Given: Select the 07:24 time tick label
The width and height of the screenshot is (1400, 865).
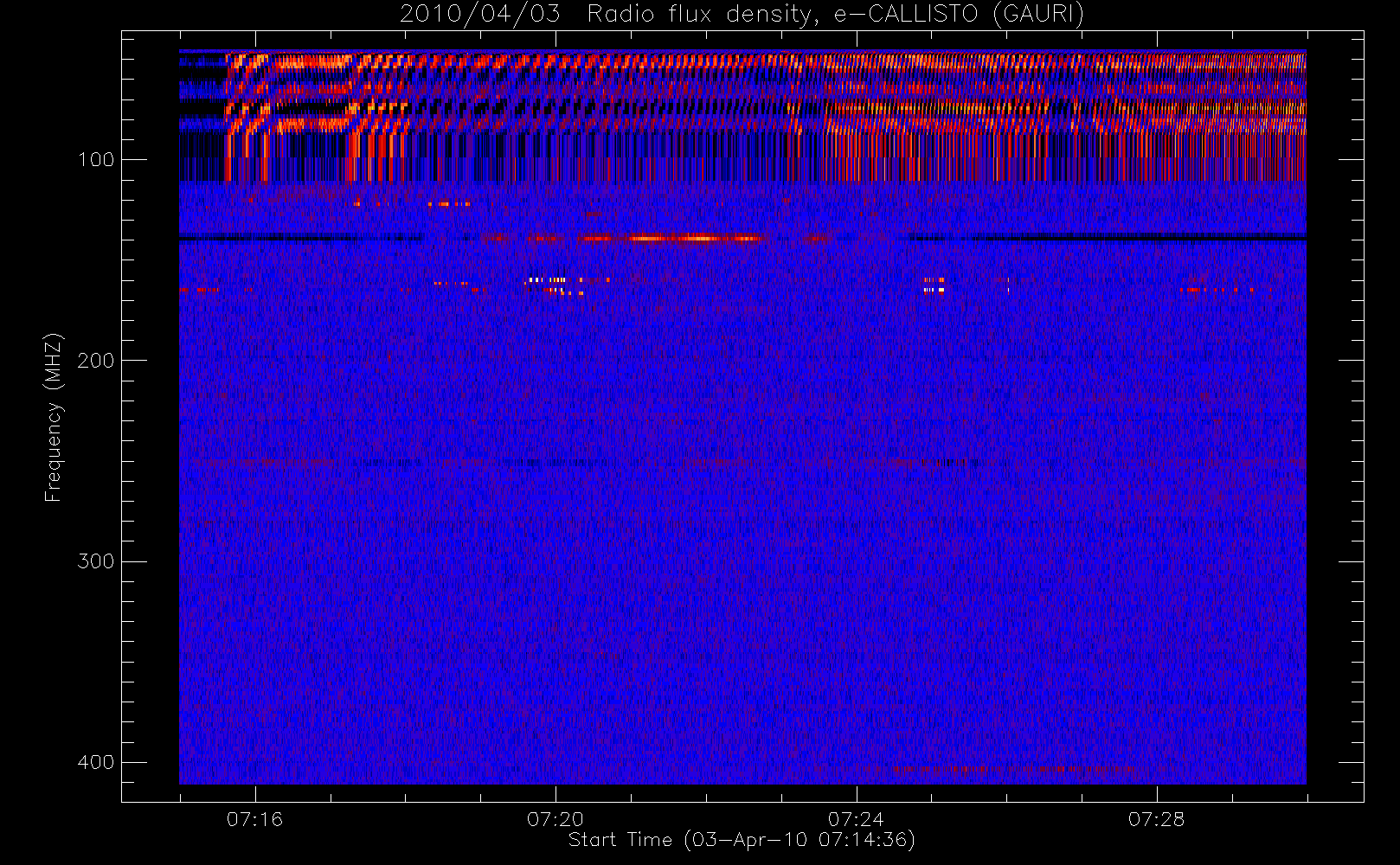Looking at the screenshot, I should 856,819.
